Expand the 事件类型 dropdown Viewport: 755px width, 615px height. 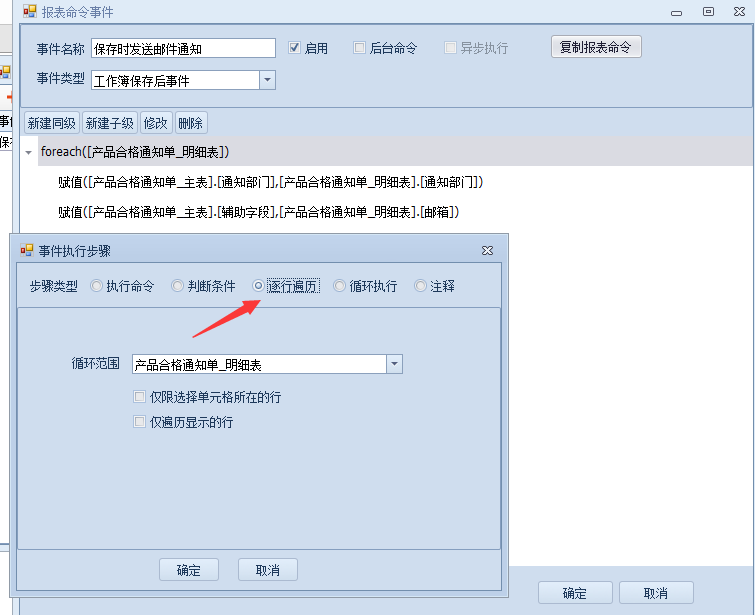(x=267, y=80)
